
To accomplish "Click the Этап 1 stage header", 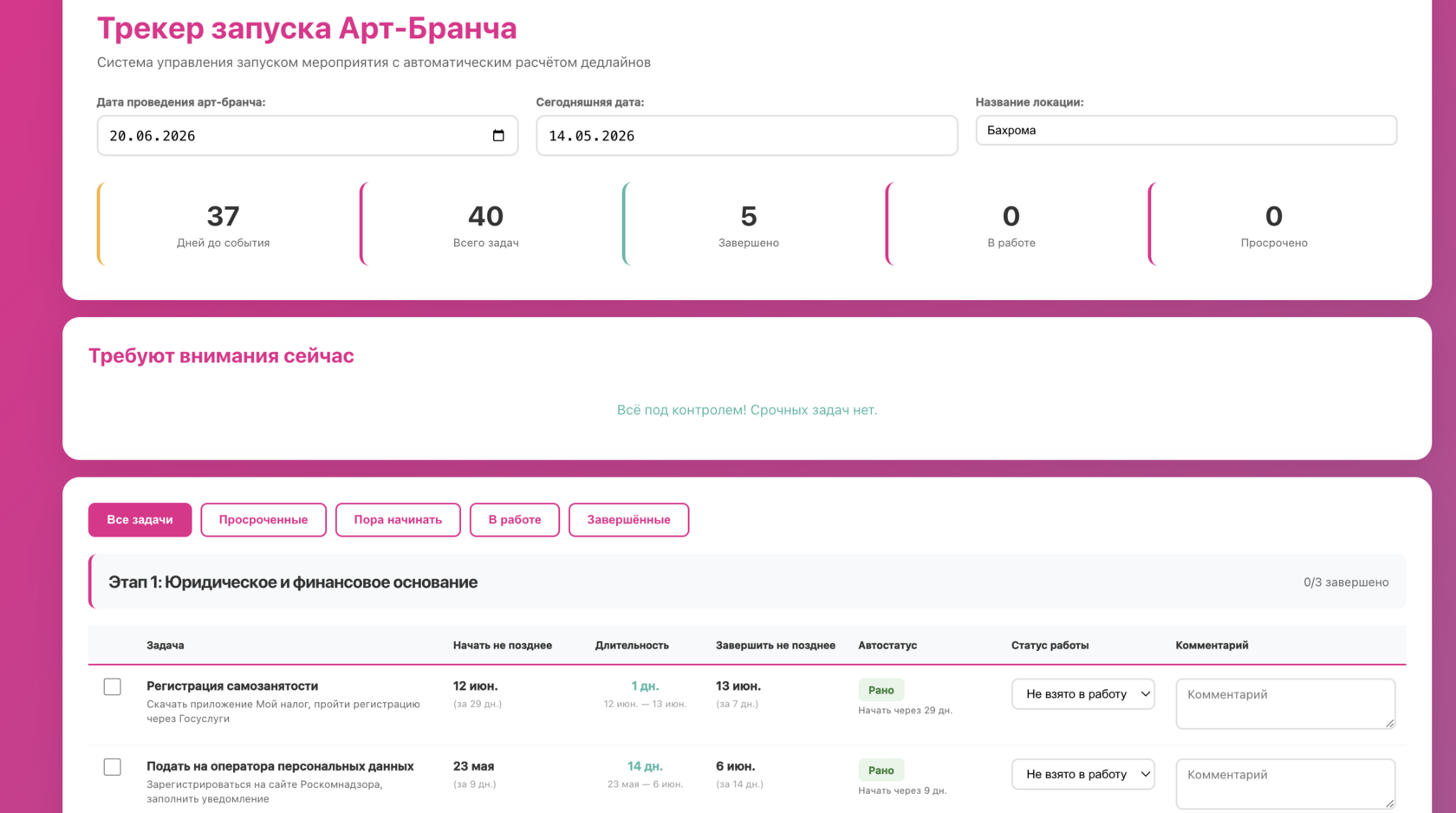I will (x=747, y=582).
